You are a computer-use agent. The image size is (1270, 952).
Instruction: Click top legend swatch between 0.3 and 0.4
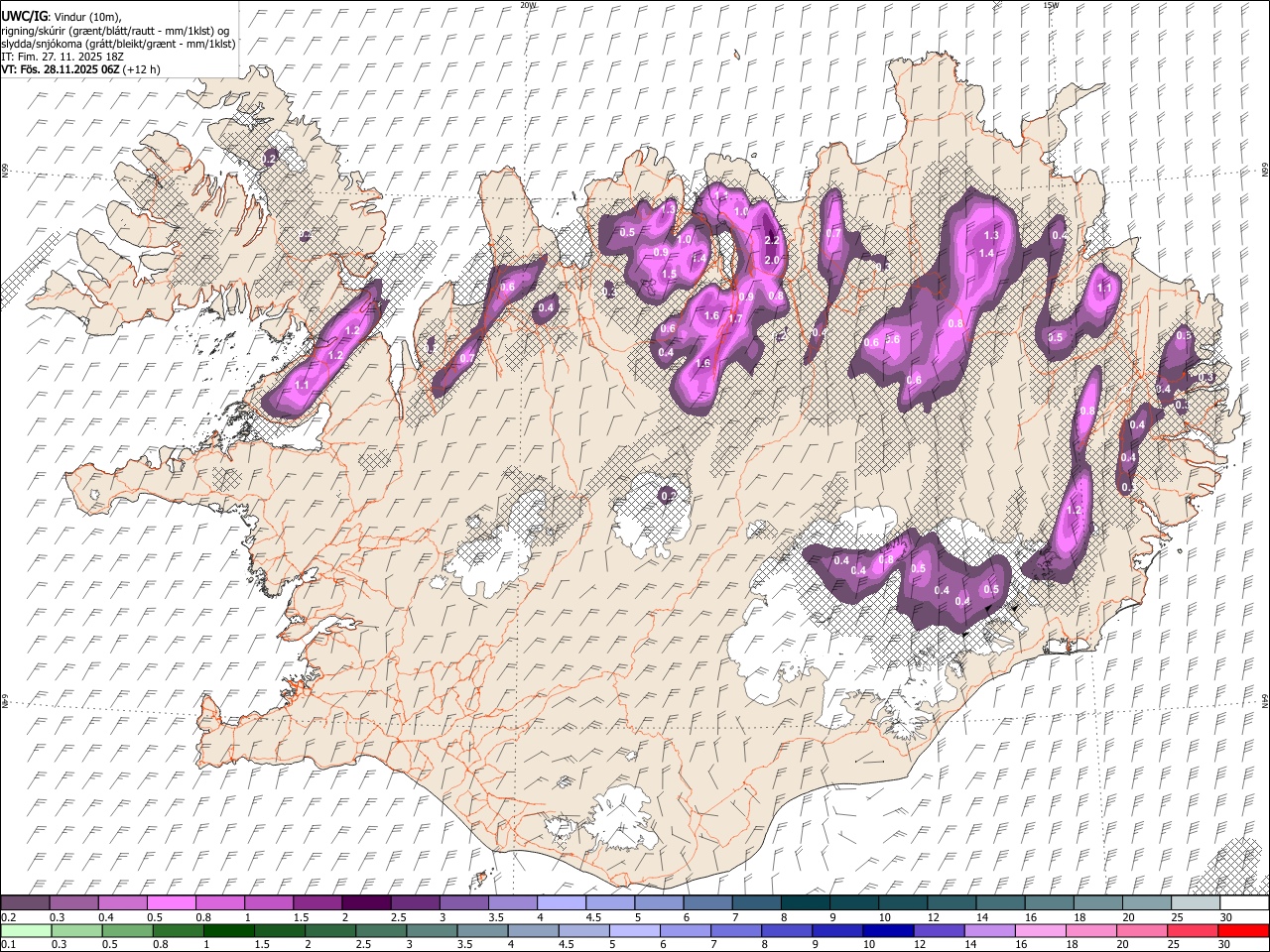(x=73, y=903)
